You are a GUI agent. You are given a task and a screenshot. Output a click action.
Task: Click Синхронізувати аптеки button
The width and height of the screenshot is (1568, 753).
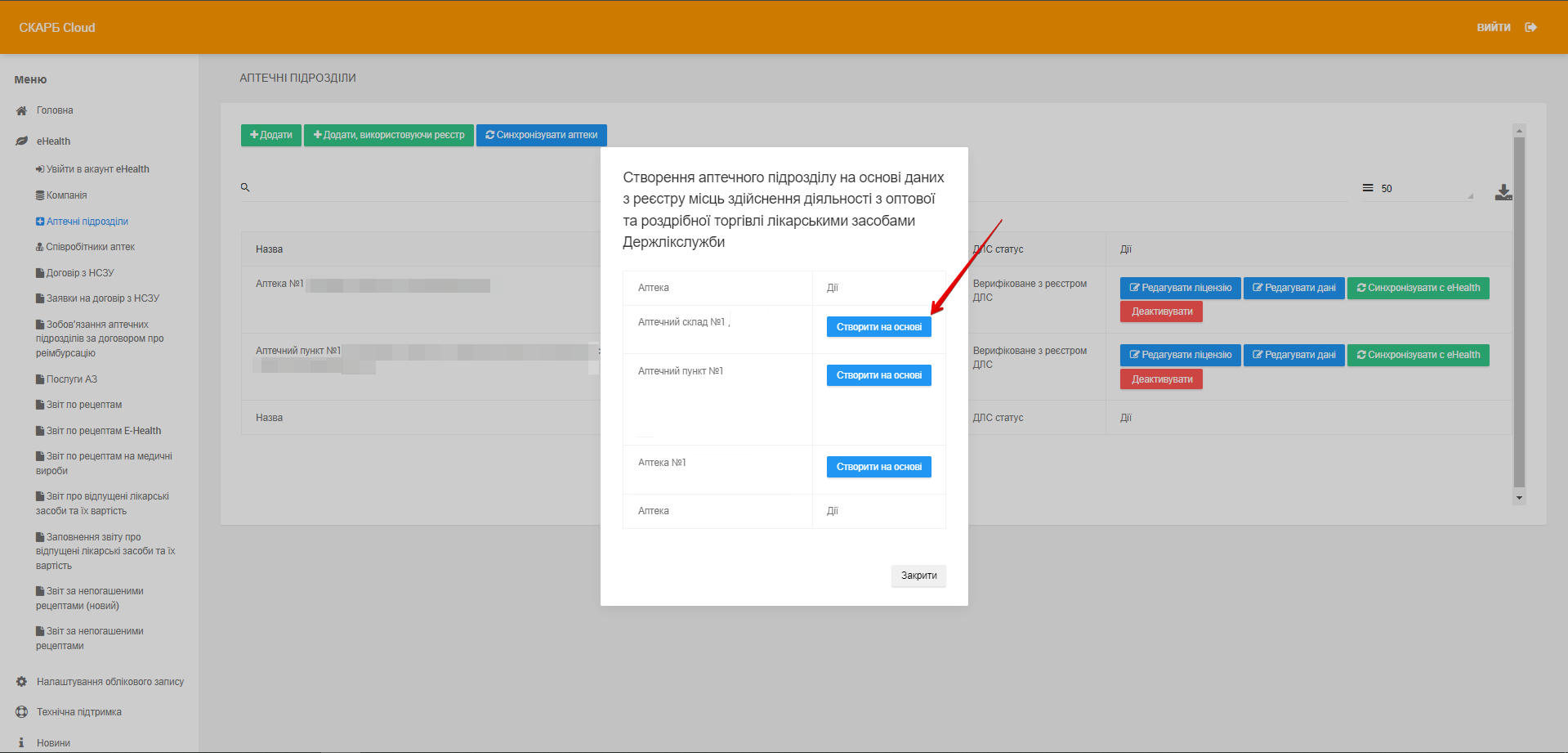[541, 135]
